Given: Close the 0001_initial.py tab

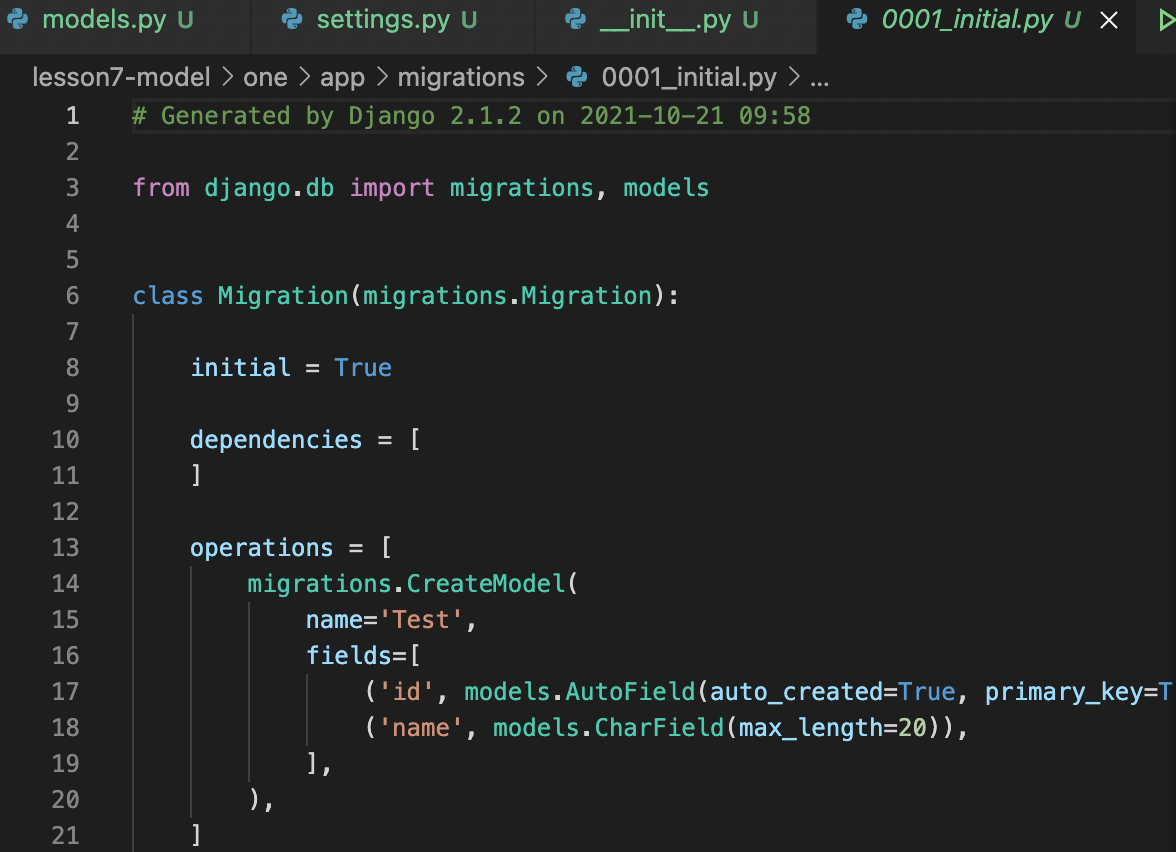Looking at the screenshot, I should 1108,20.
